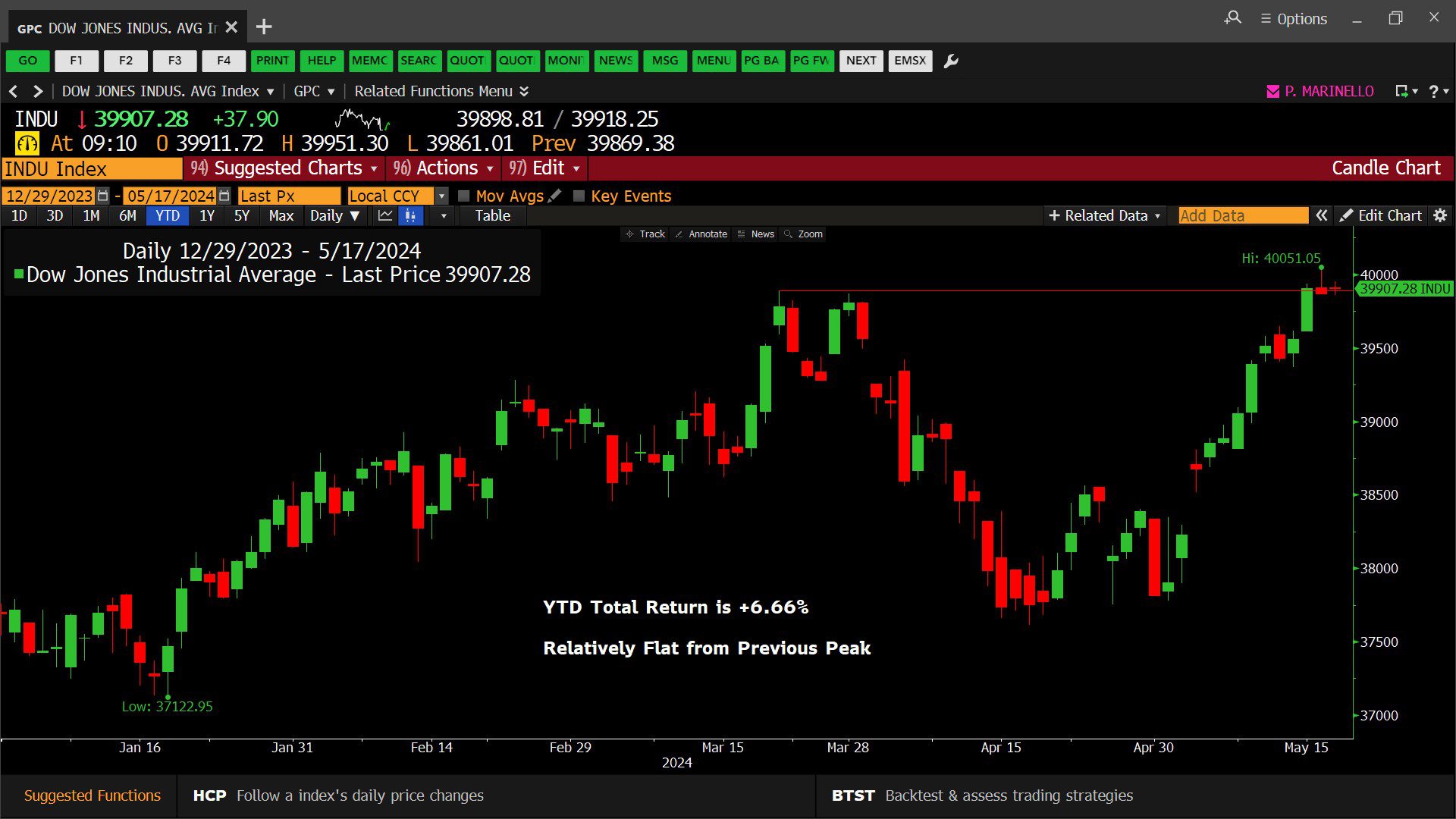Viewport: 1456px width, 819px height.
Task: Open the Related Data dropdown
Action: pyautogui.click(x=1105, y=215)
